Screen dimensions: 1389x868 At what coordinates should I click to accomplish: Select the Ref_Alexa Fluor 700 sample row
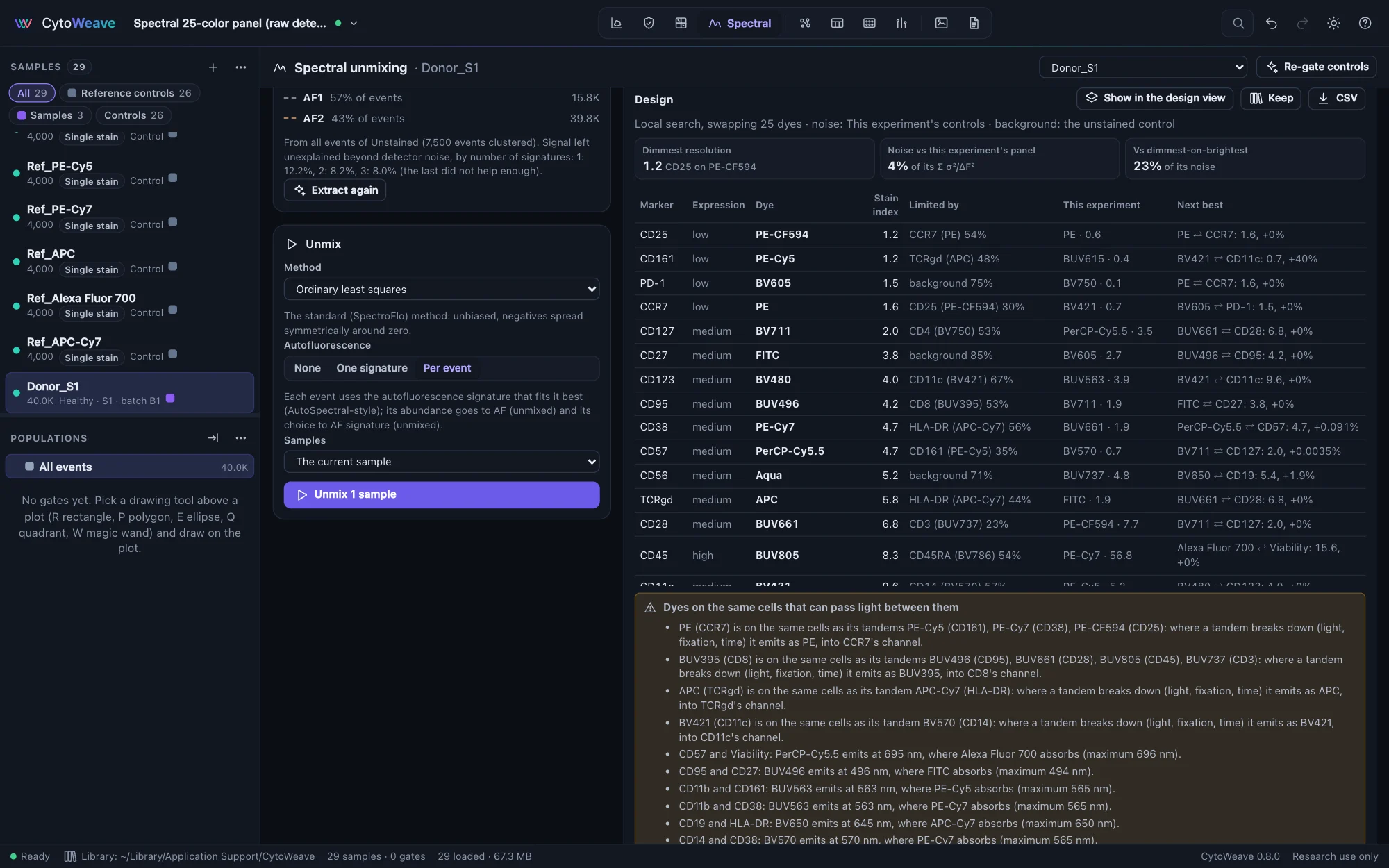click(x=130, y=305)
